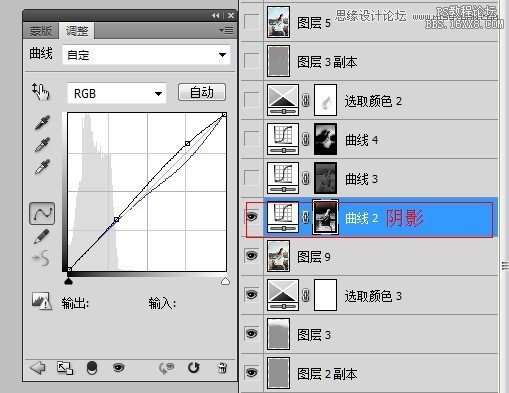Click the 曲线 3 layer name
The width and height of the screenshot is (509, 393).
click(x=362, y=179)
